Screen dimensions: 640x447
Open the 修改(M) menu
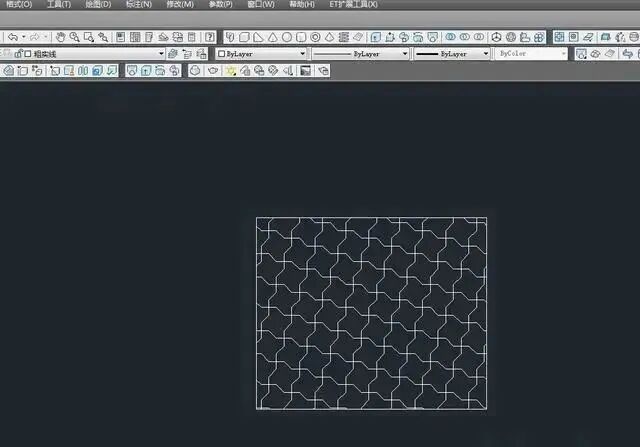pos(180,4)
